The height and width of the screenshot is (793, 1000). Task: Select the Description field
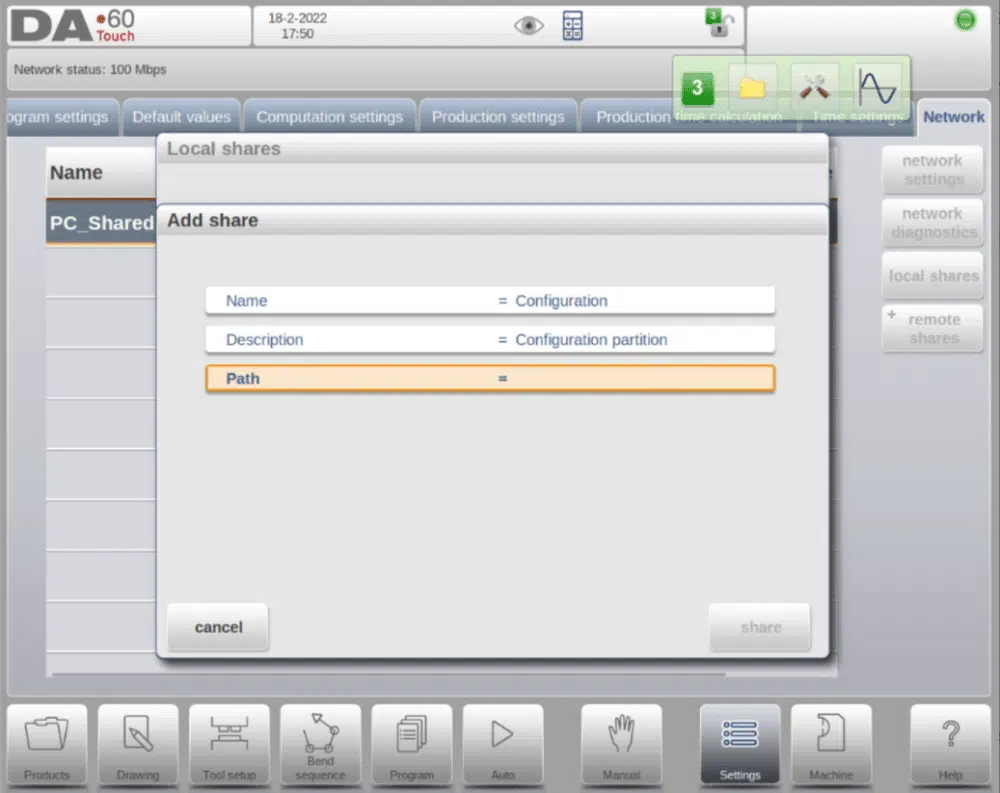coord(490,339)
